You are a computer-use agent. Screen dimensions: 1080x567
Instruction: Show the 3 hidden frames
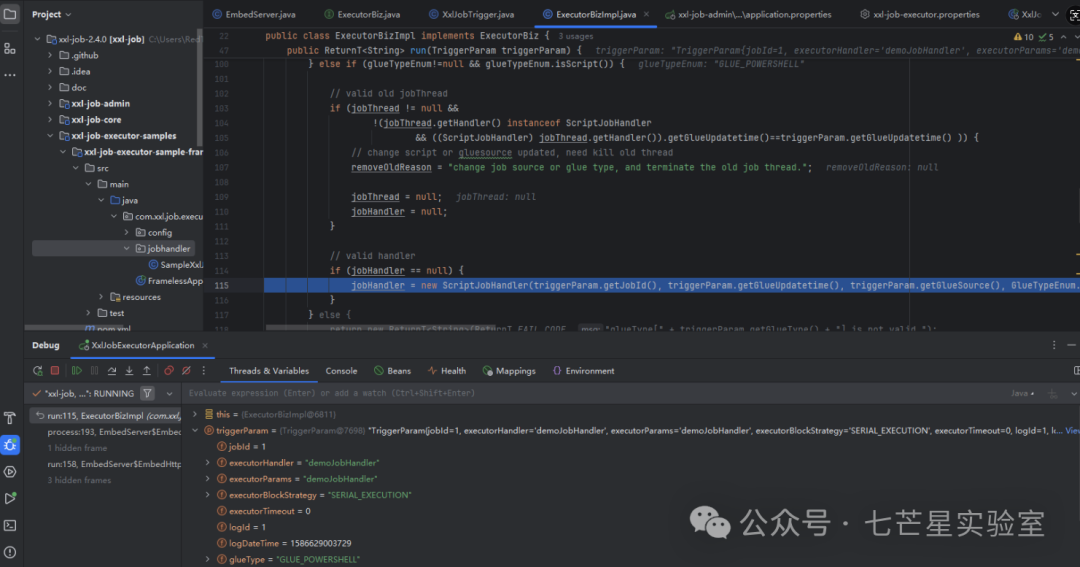79,480
